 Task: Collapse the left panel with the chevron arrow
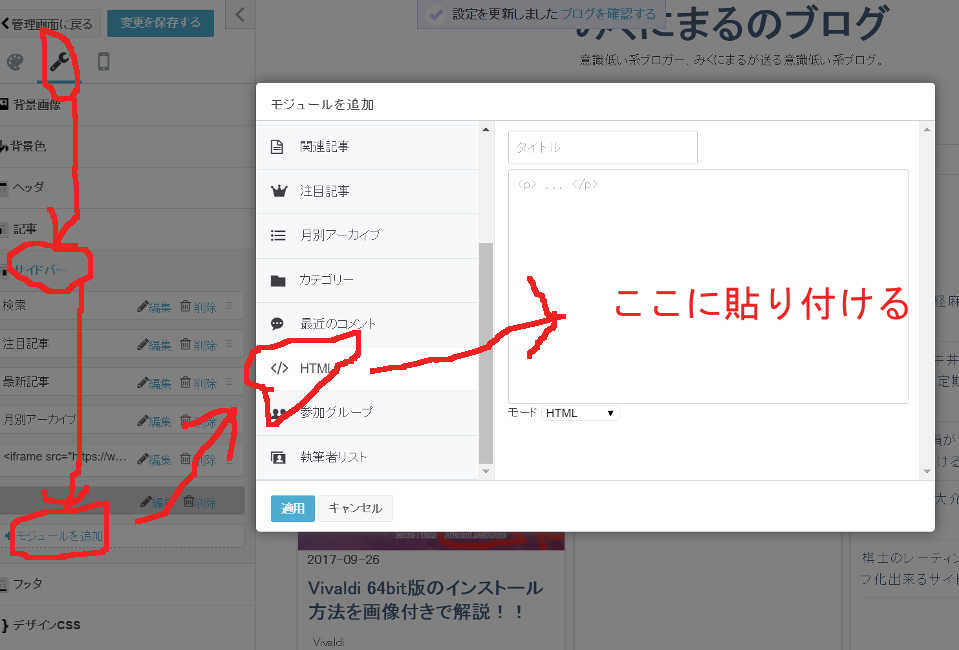pos(240,15)
